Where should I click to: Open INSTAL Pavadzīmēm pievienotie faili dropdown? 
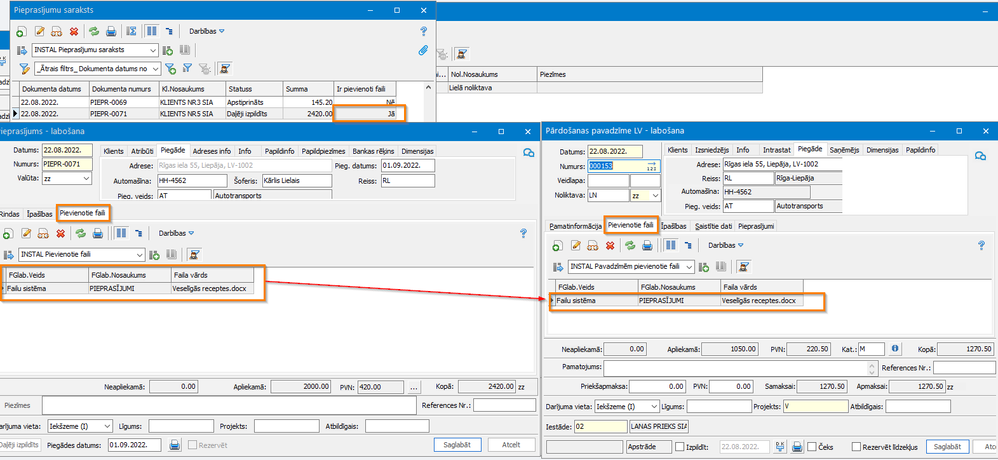click(689, 266)
